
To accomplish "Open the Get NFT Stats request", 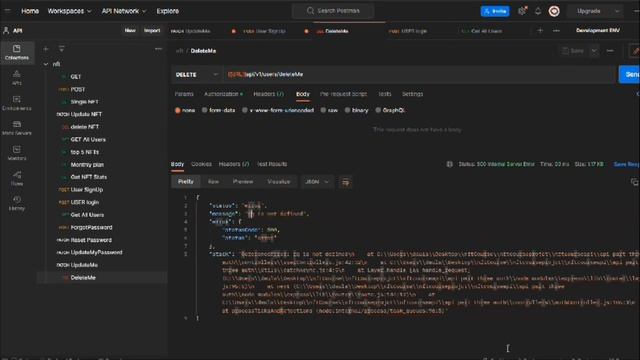I will pos(89,177).
